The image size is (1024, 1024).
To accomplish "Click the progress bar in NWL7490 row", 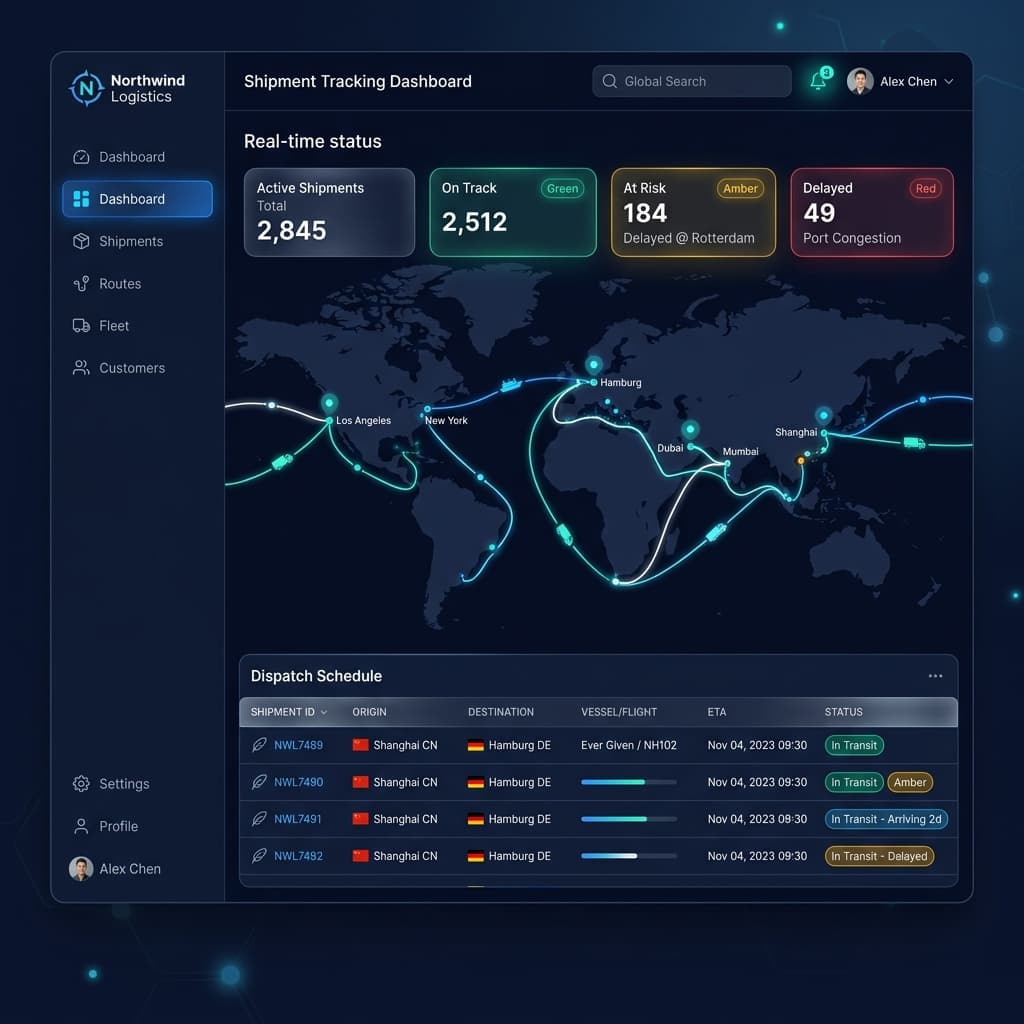I will click(x=628, y=782).
